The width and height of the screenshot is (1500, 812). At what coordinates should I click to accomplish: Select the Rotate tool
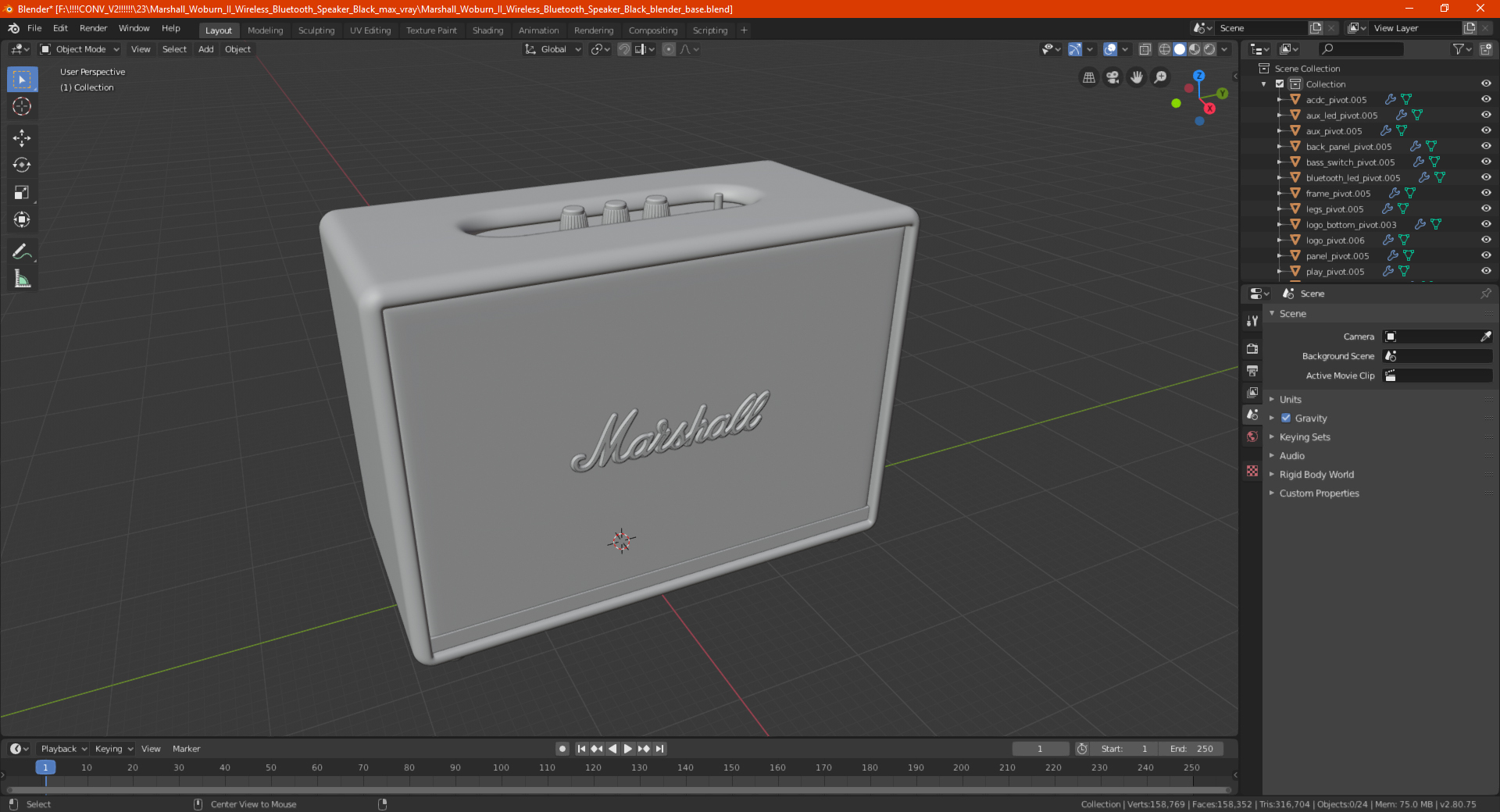[22, 166]
